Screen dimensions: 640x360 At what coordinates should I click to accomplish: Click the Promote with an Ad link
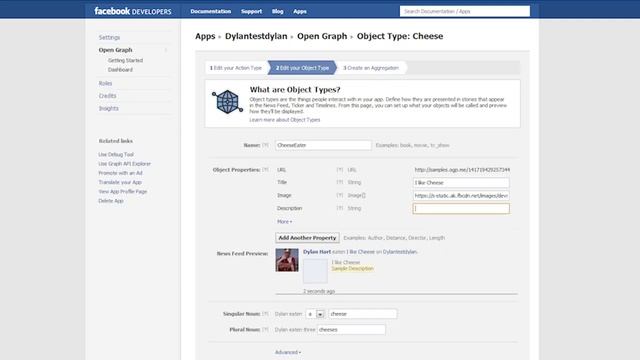pos(120,173)
